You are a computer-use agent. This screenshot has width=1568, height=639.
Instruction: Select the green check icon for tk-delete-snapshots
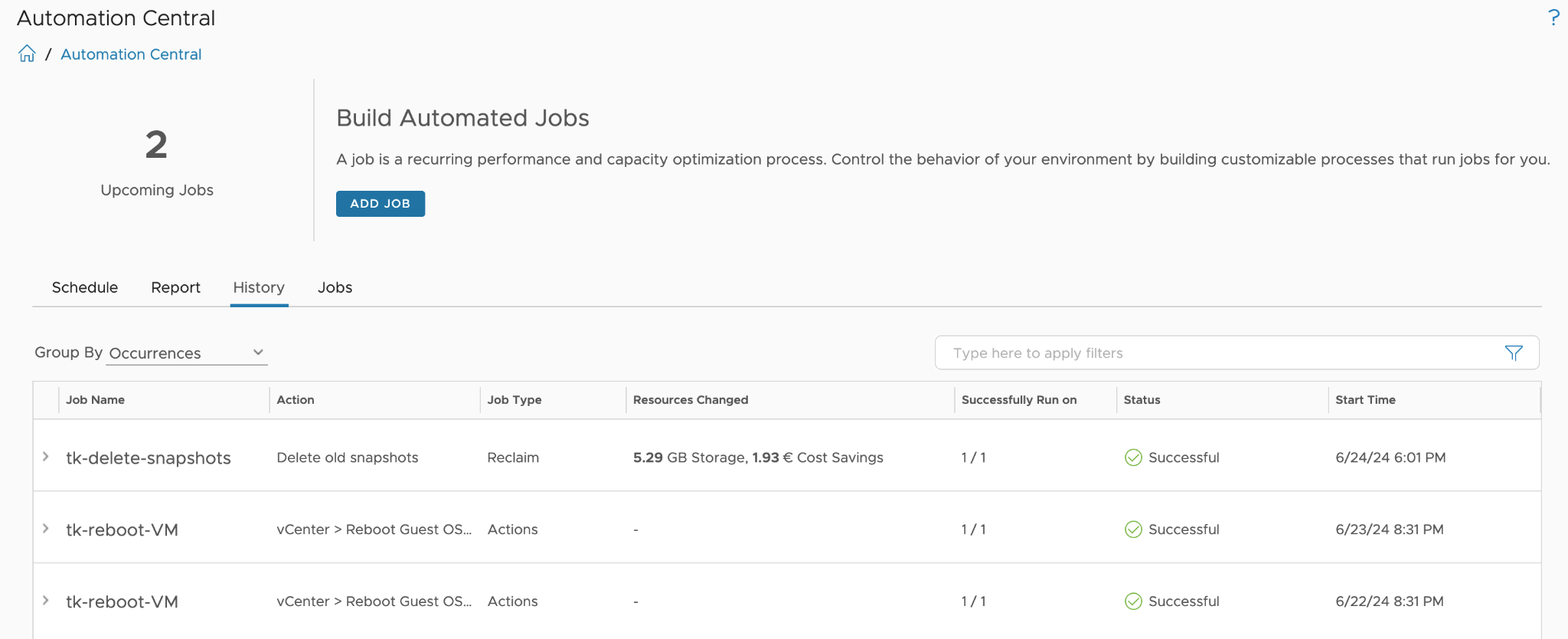(1133, 457)
